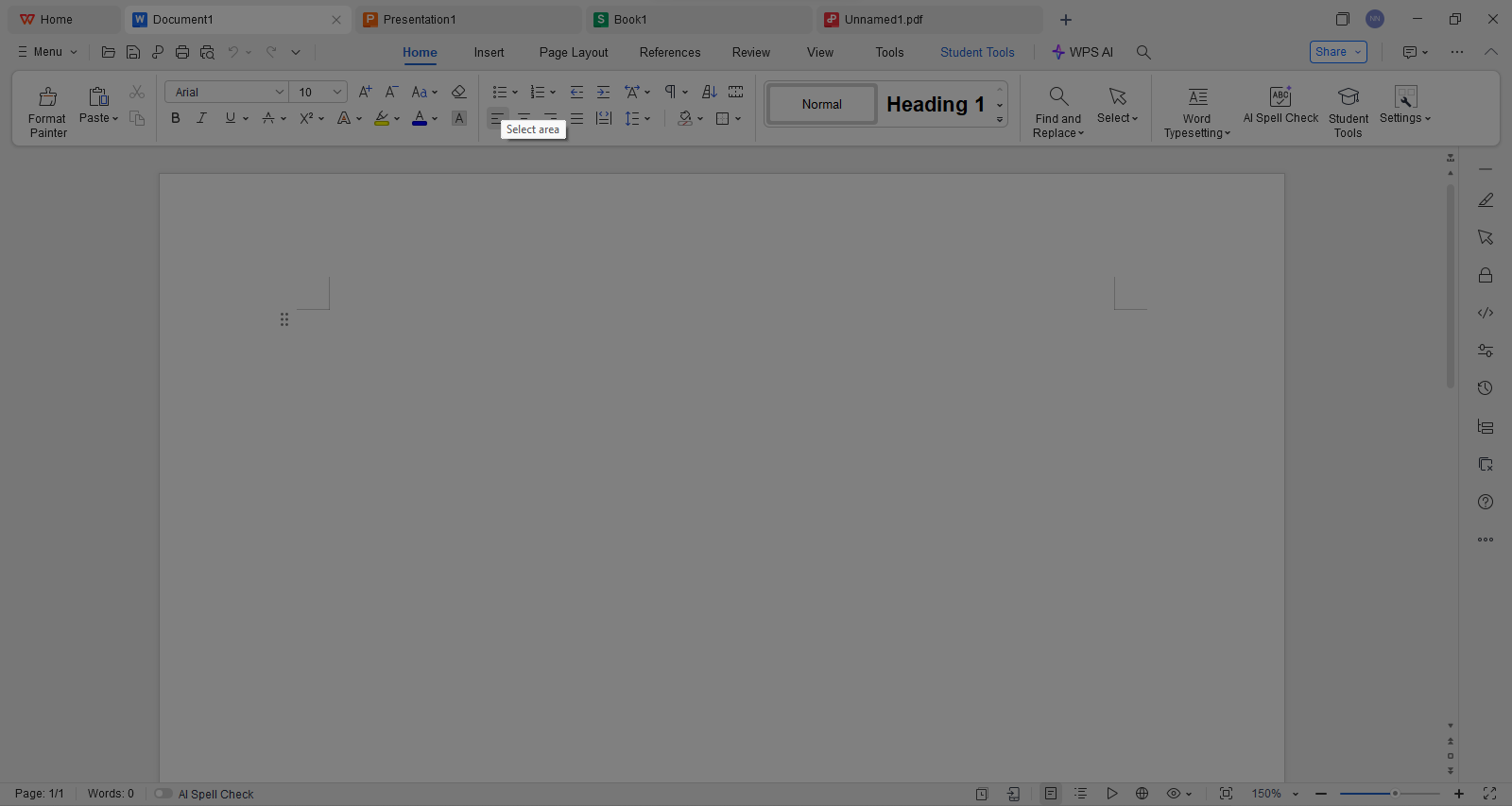
Task: Expand the Share button dropdown
Action: click(1358, 53)
